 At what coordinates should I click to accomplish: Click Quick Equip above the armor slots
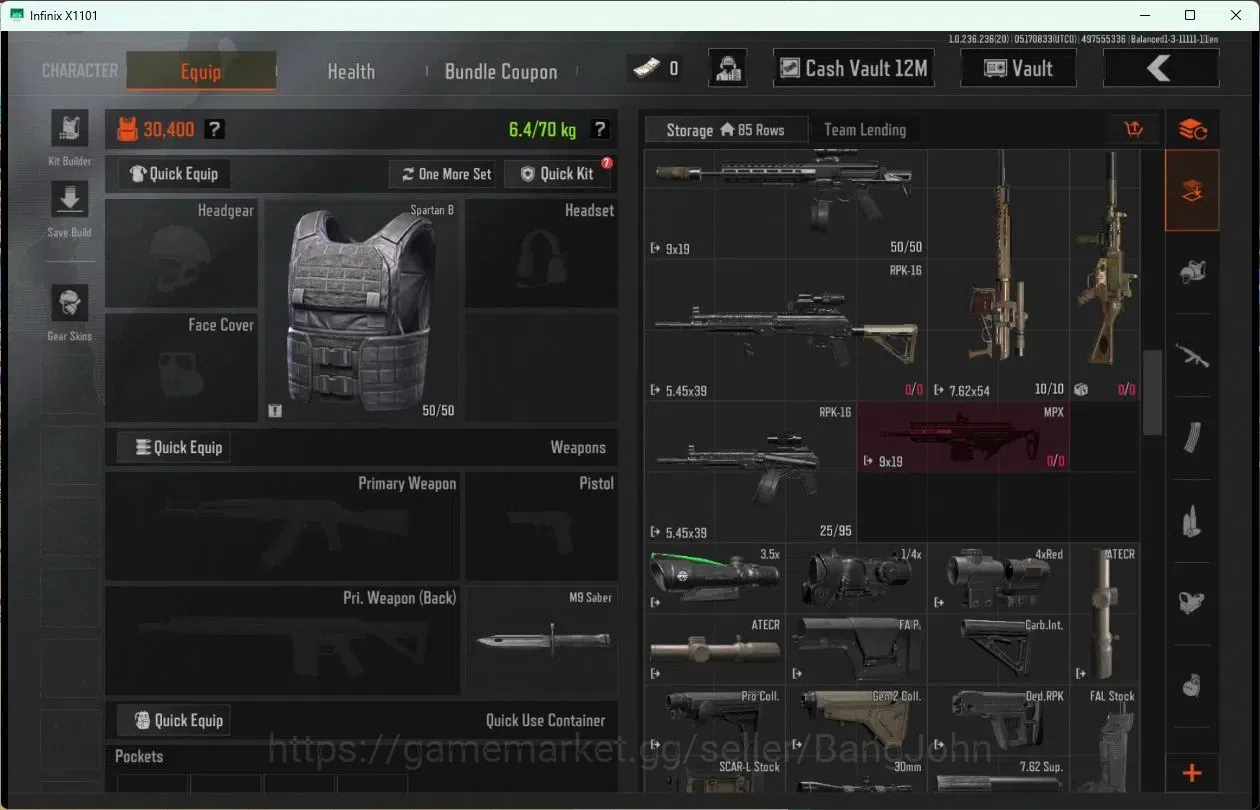tap(175, 174)
